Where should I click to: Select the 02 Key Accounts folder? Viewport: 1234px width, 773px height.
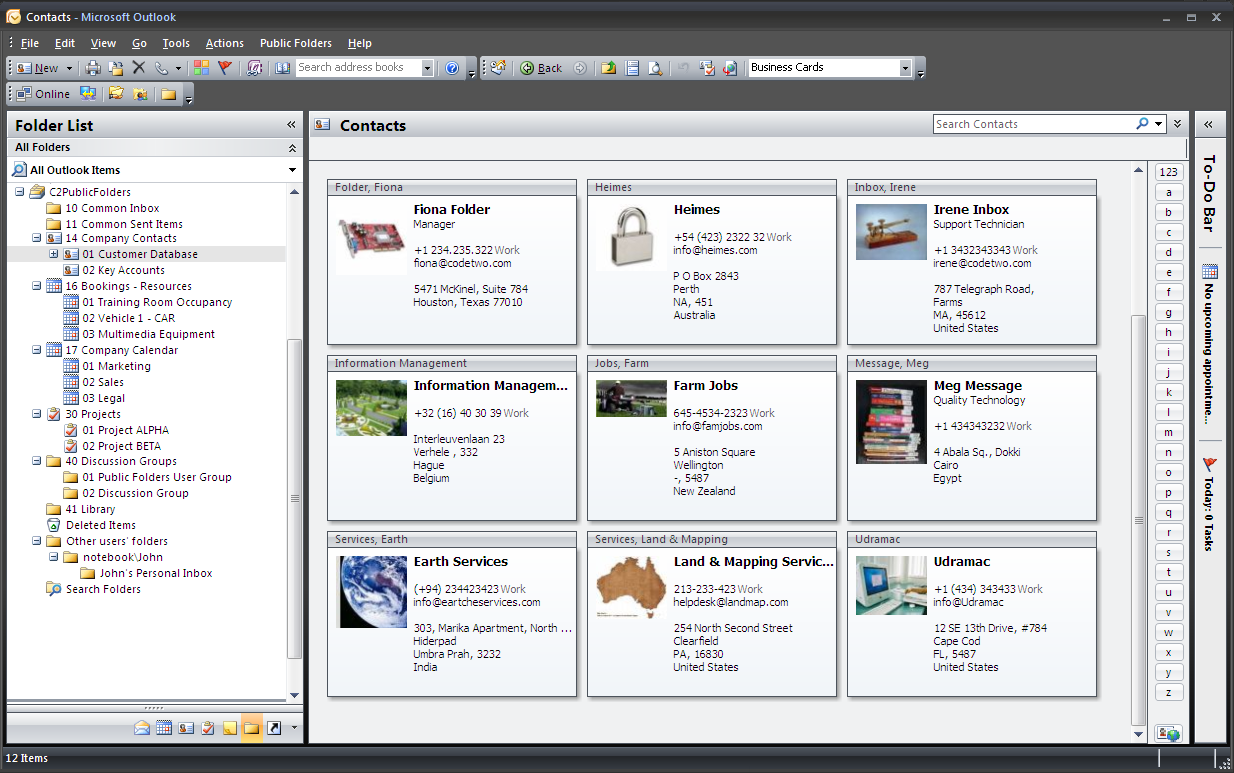coord(123,270)
